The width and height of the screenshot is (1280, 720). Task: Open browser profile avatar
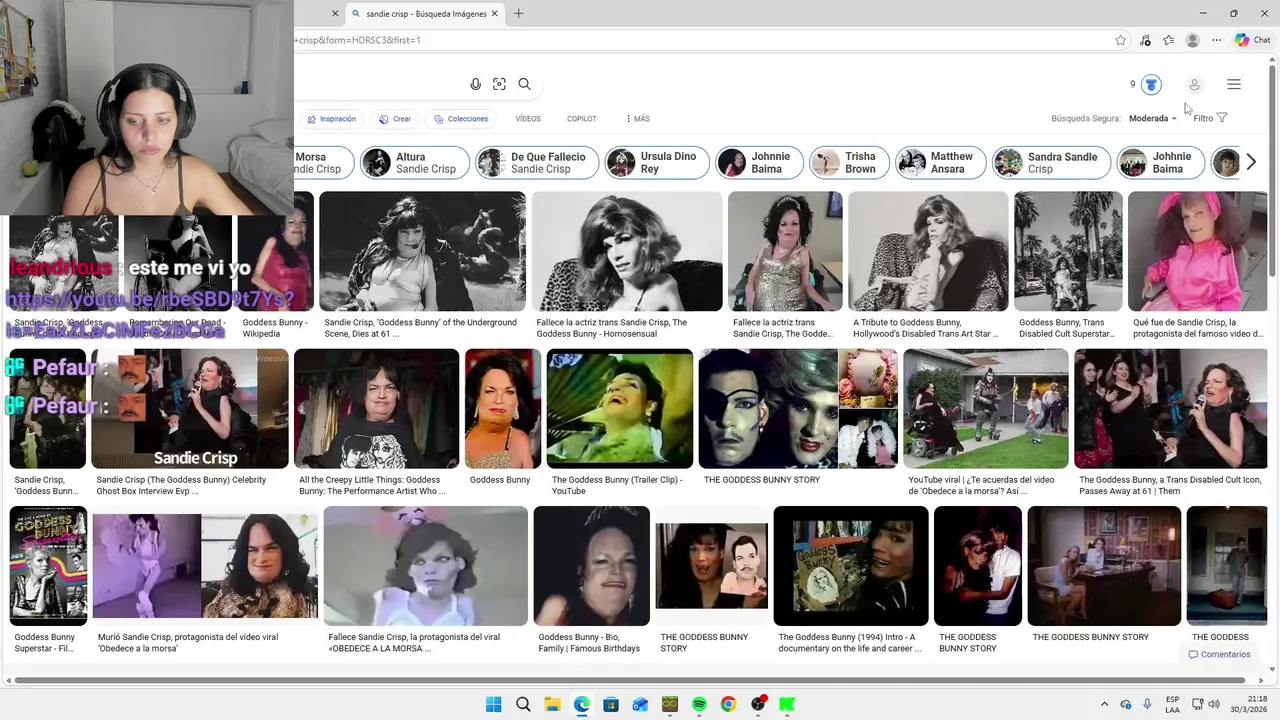pyautogui.click(x=1192, y=40)
